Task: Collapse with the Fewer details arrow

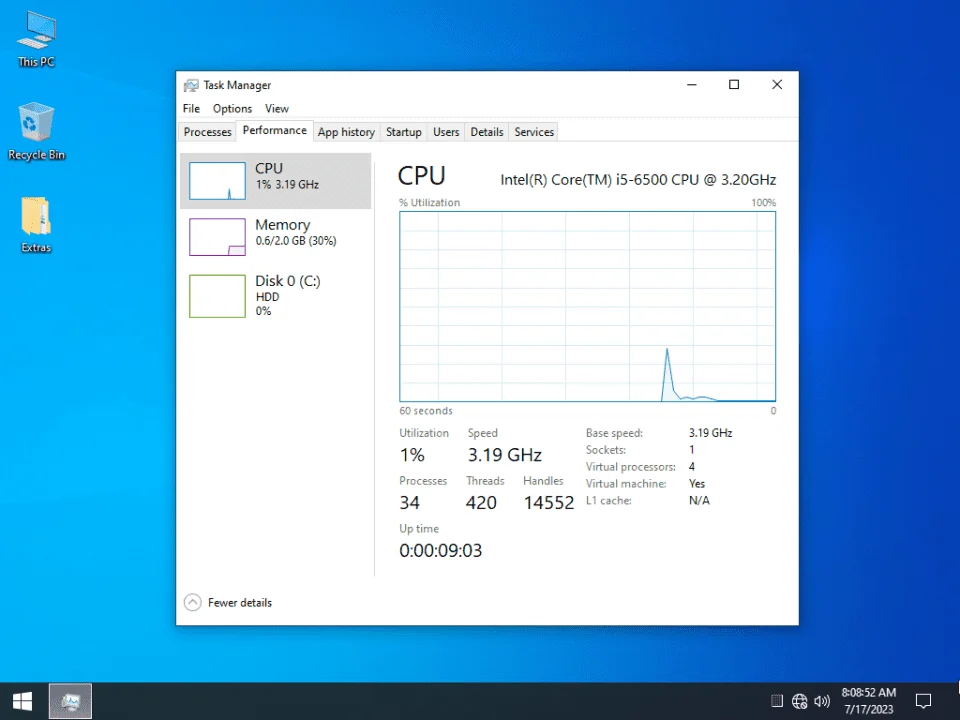Action: pyautogui.click(x=192, y=602)
